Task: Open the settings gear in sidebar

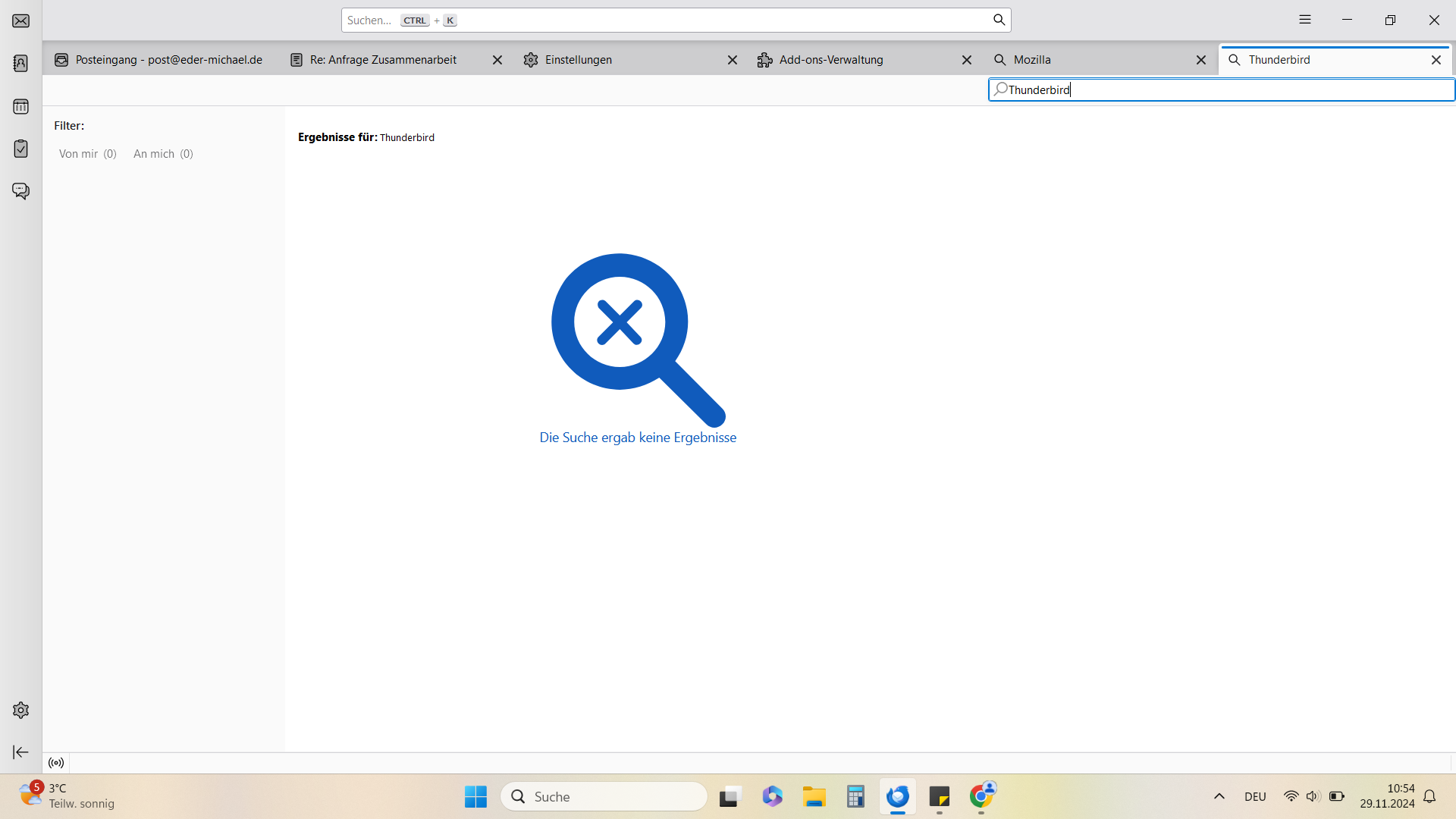Action: [x=20, y=711]
